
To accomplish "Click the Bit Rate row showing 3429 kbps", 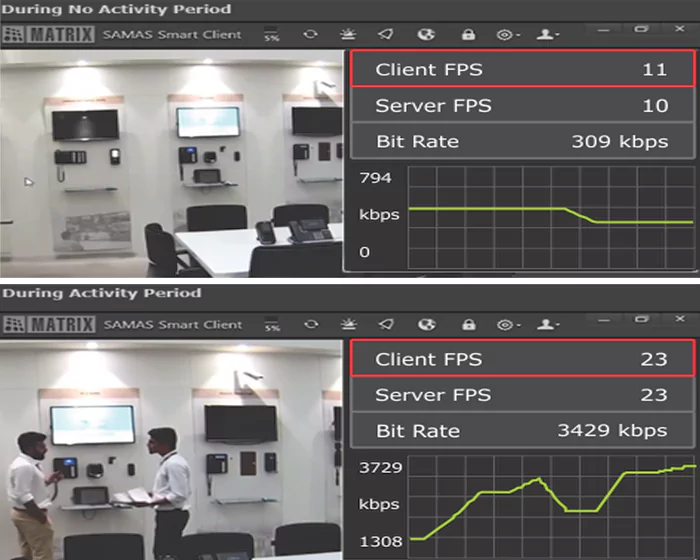I will pos(521,431).
